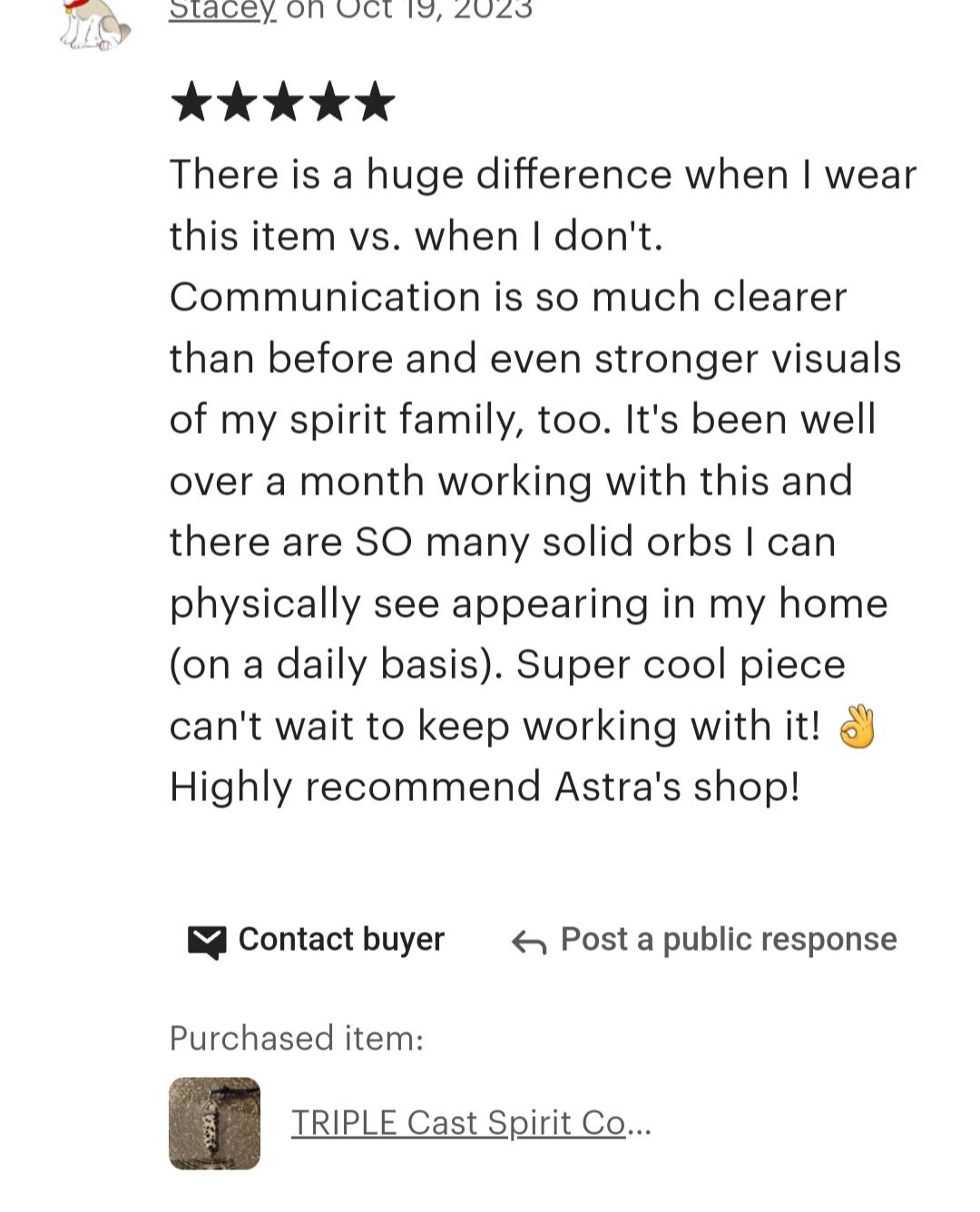This screenshot has height=1212, width=980.
Task: Open Stacey's profile avatar image
Action: (95, 23)
